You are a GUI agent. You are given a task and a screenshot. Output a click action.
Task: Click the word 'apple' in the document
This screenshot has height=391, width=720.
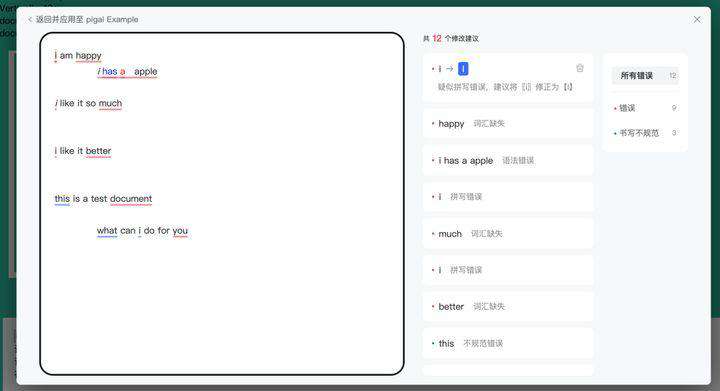point(146,72)
